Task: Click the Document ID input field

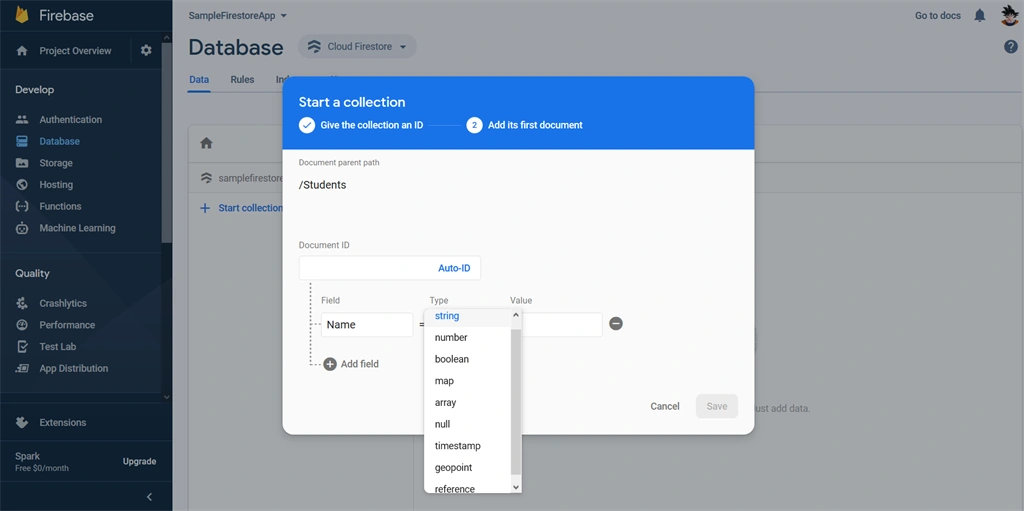Action: (390, 268)
